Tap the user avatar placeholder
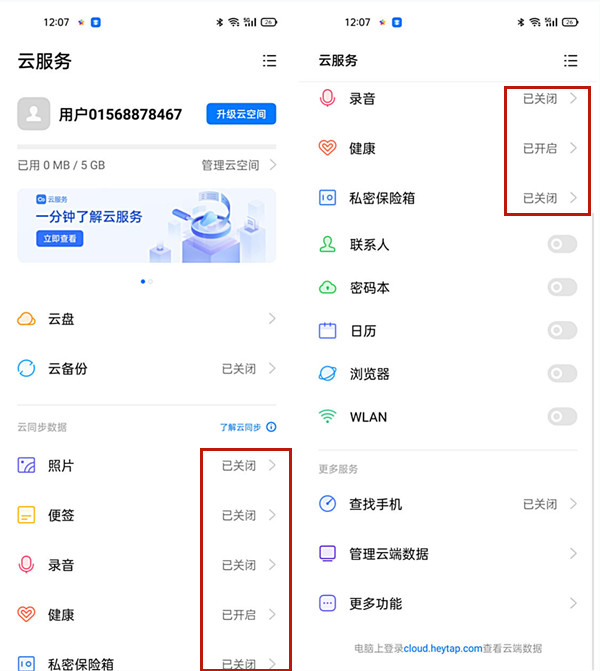The width and height of the screenshot is (600, 671). point(33,114)
